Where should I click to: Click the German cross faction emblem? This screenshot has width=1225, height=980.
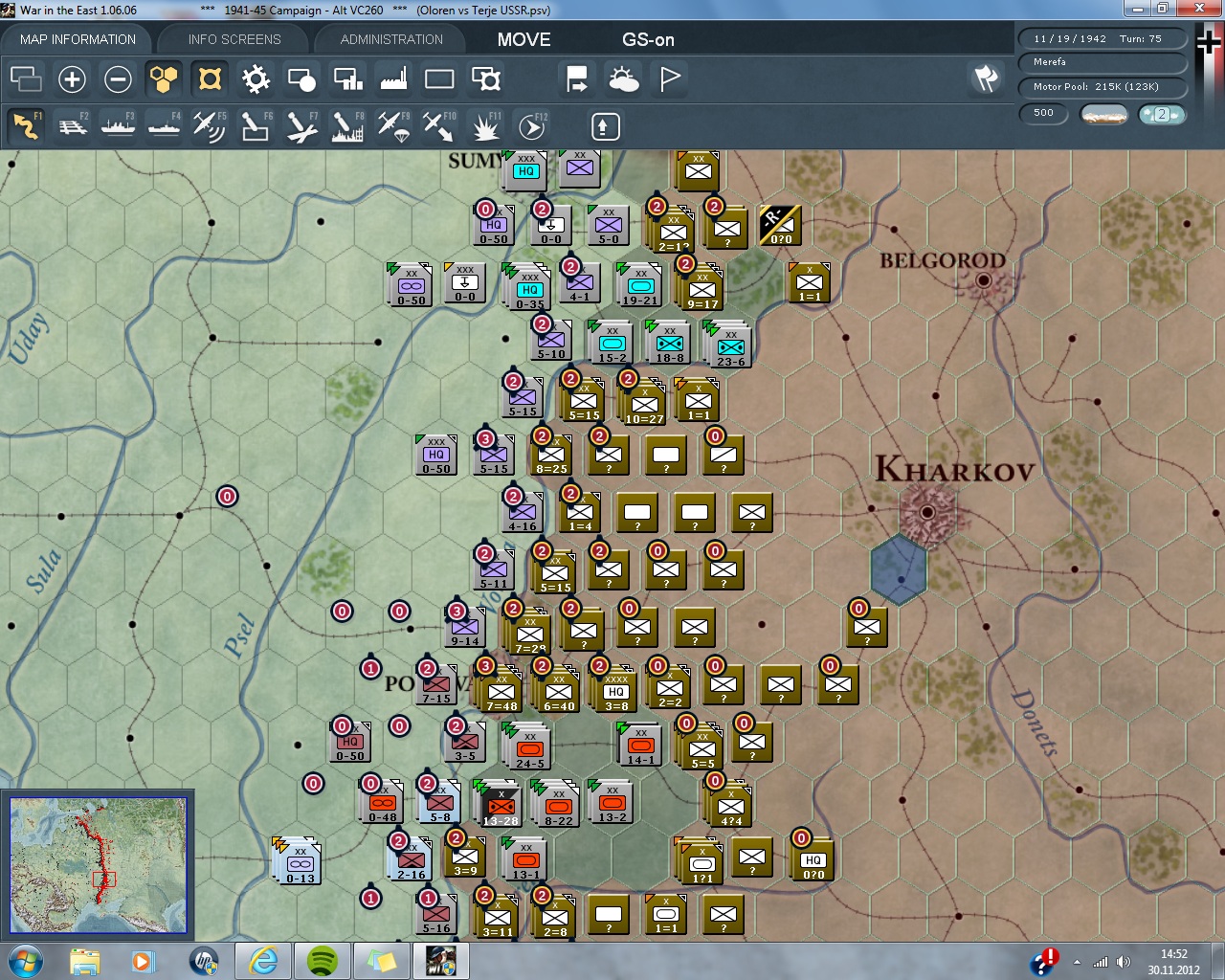point(1210,43)
